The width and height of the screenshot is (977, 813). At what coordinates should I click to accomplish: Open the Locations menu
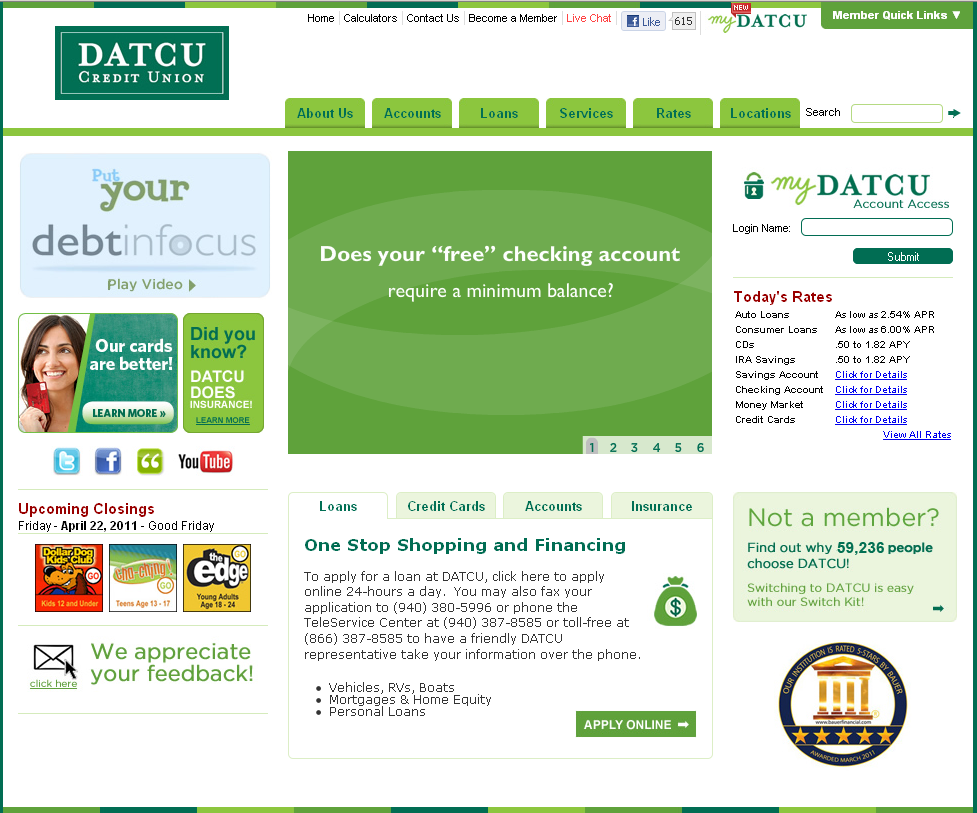(760, 113)
